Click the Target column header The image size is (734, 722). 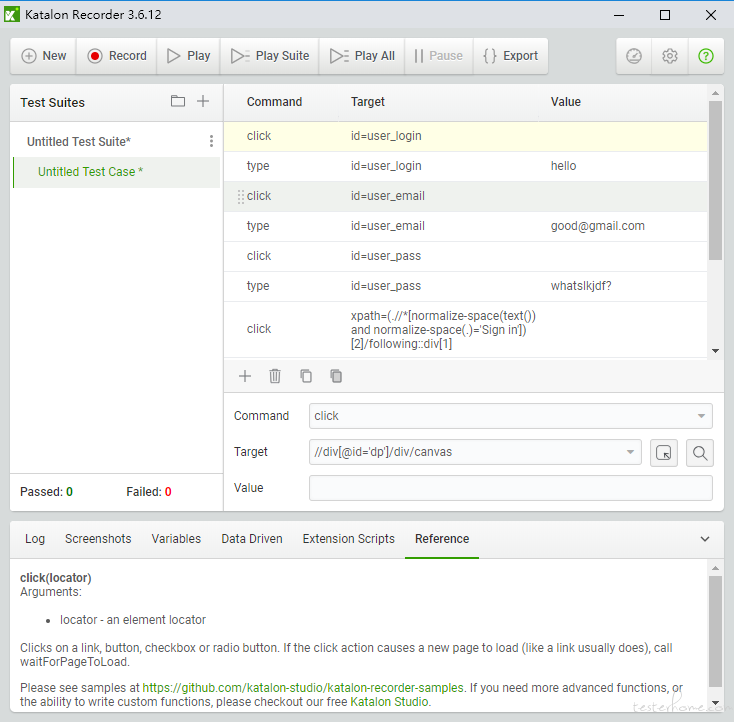368,102
